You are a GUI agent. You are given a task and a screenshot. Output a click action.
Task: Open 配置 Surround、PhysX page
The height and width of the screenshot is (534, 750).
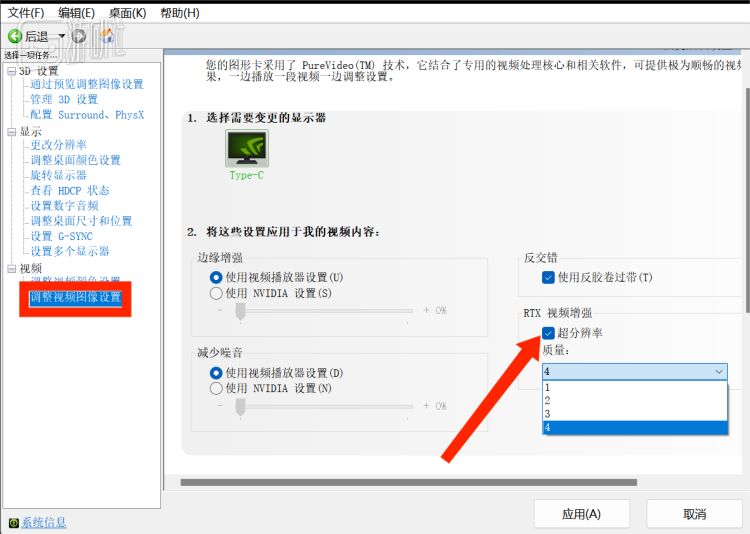point(87,115)
